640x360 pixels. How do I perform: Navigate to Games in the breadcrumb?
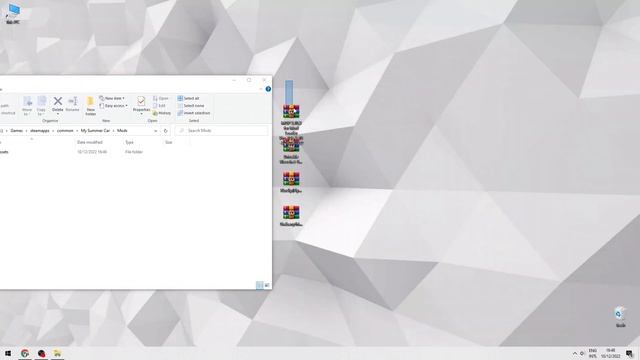point(16,131)
